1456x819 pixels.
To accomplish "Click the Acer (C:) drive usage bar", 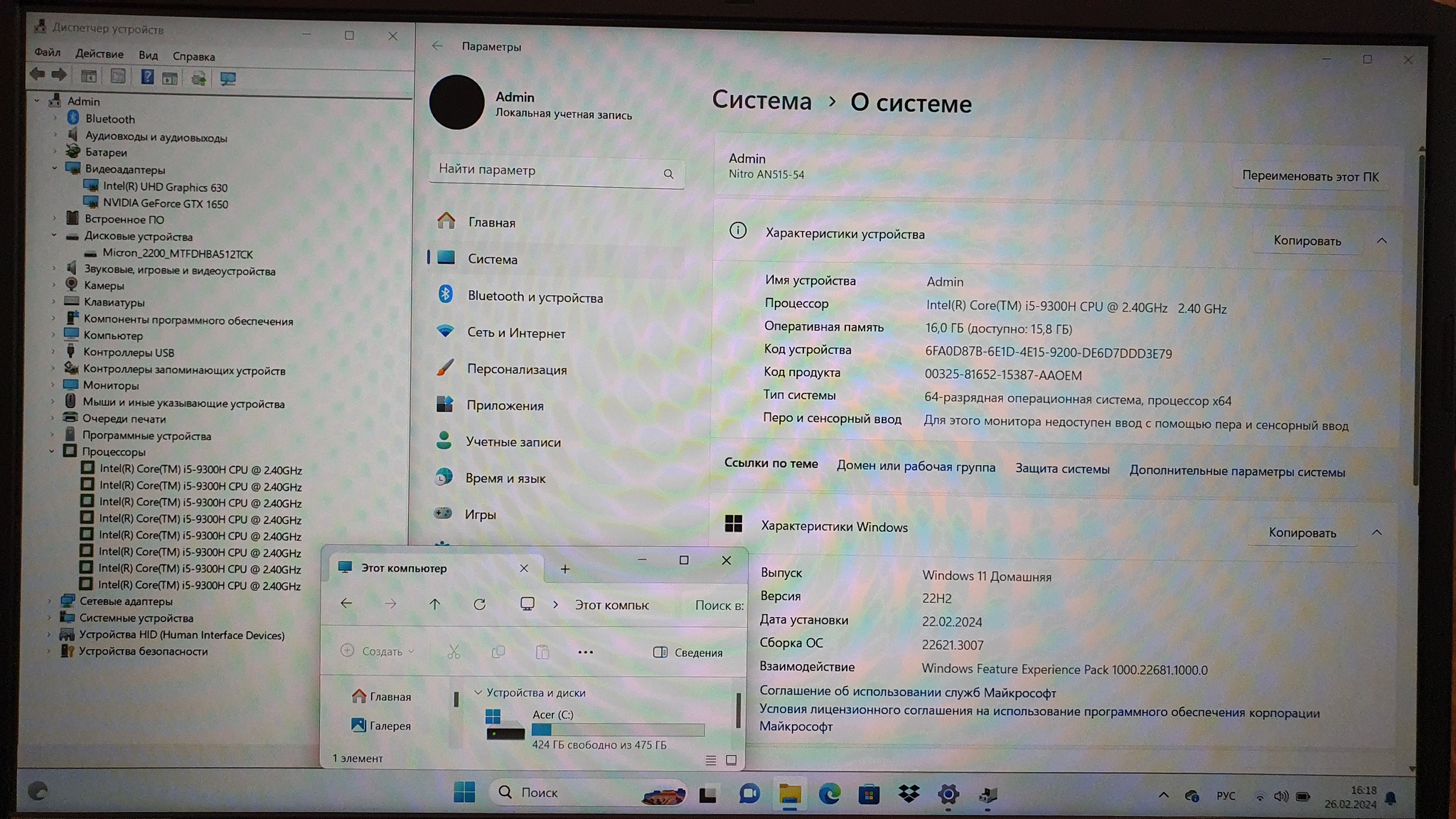I will click(x=618, y=730).
